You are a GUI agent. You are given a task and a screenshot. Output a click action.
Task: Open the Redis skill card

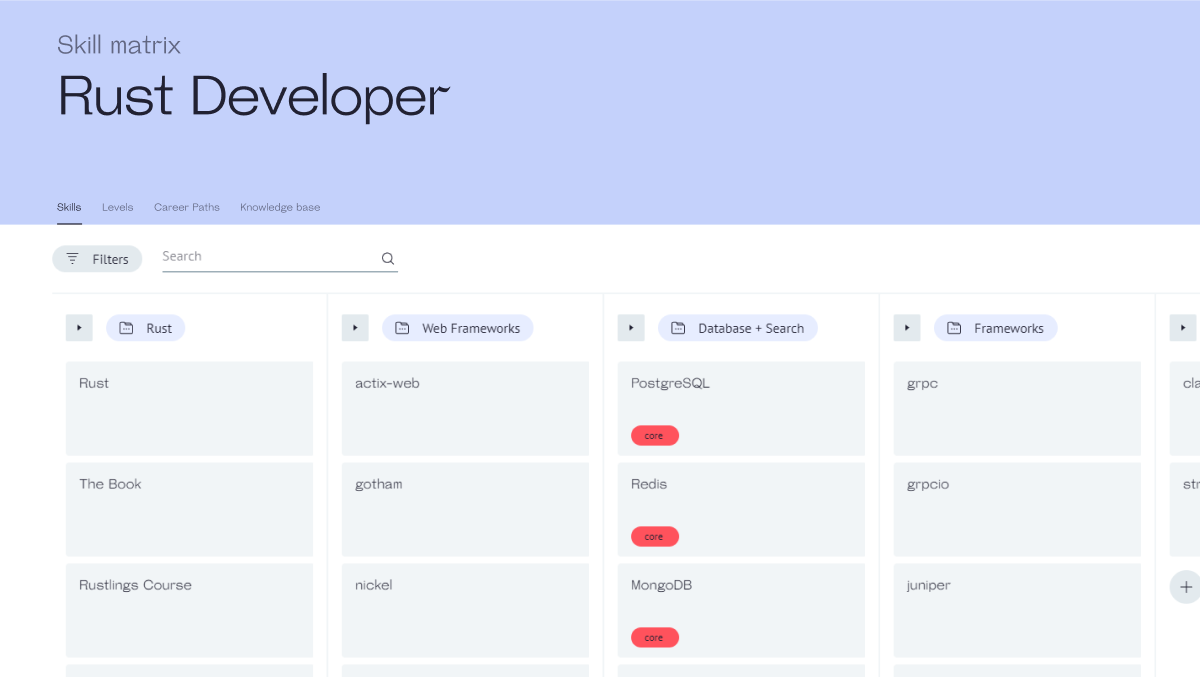click(x=741, y=510)
